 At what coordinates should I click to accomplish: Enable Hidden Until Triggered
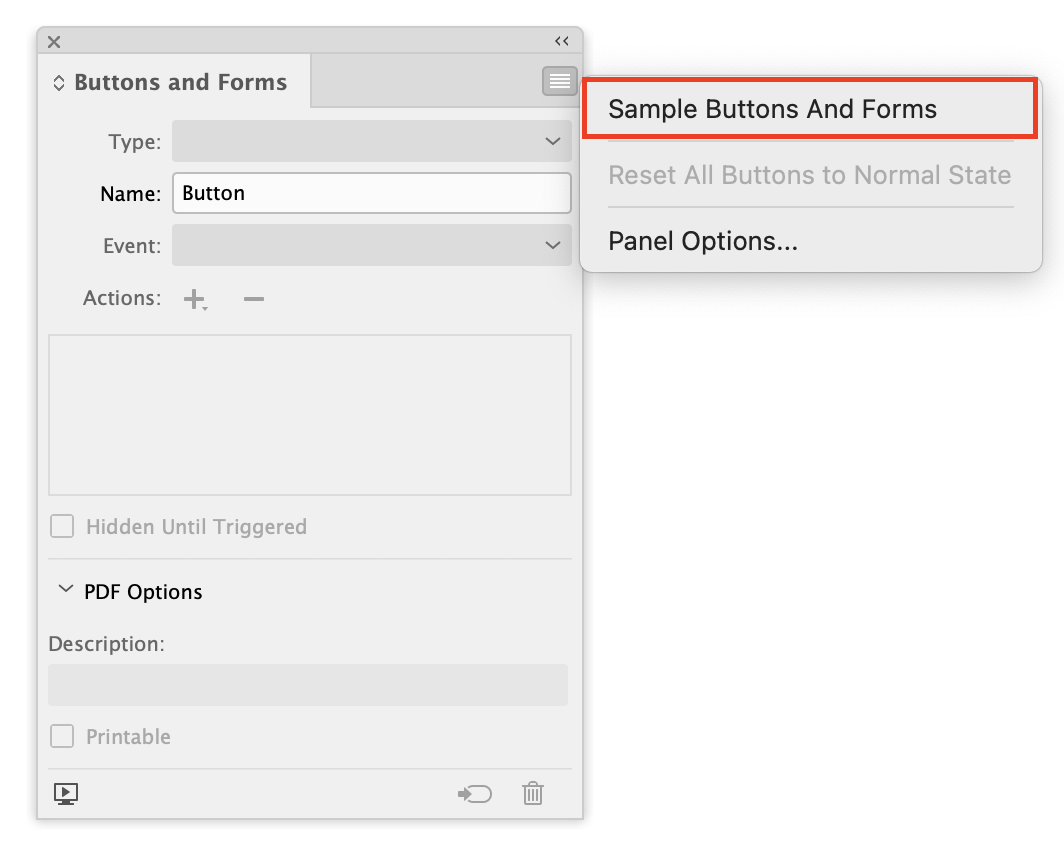point(61,525)
